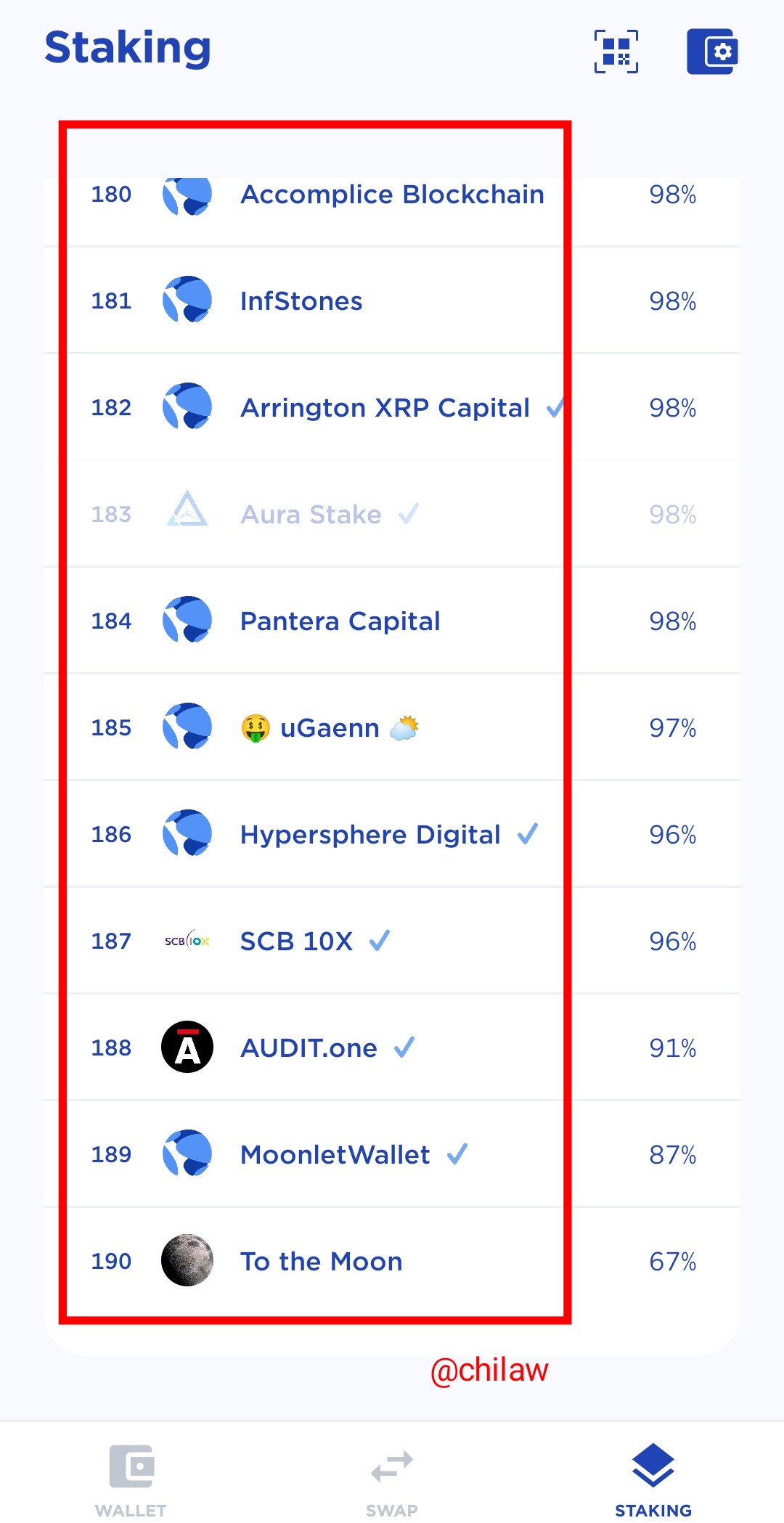784x1523 pixels.
Task: Tap the AUDIT.one validator logo
Action: [187, 1047]
